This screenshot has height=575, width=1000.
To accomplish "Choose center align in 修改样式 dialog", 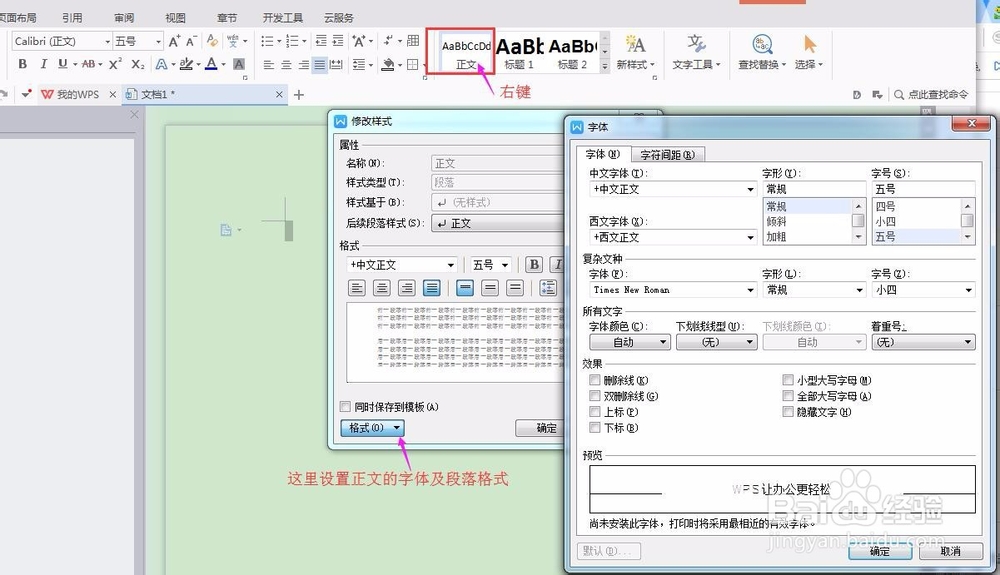I will 381,288.
